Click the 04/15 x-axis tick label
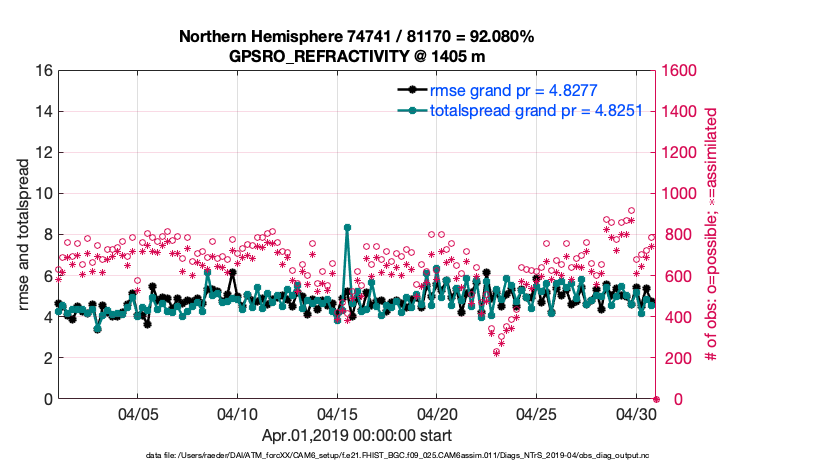Image resolution: width=830 pixels, height=470 pixels. (x=337, y=415)
